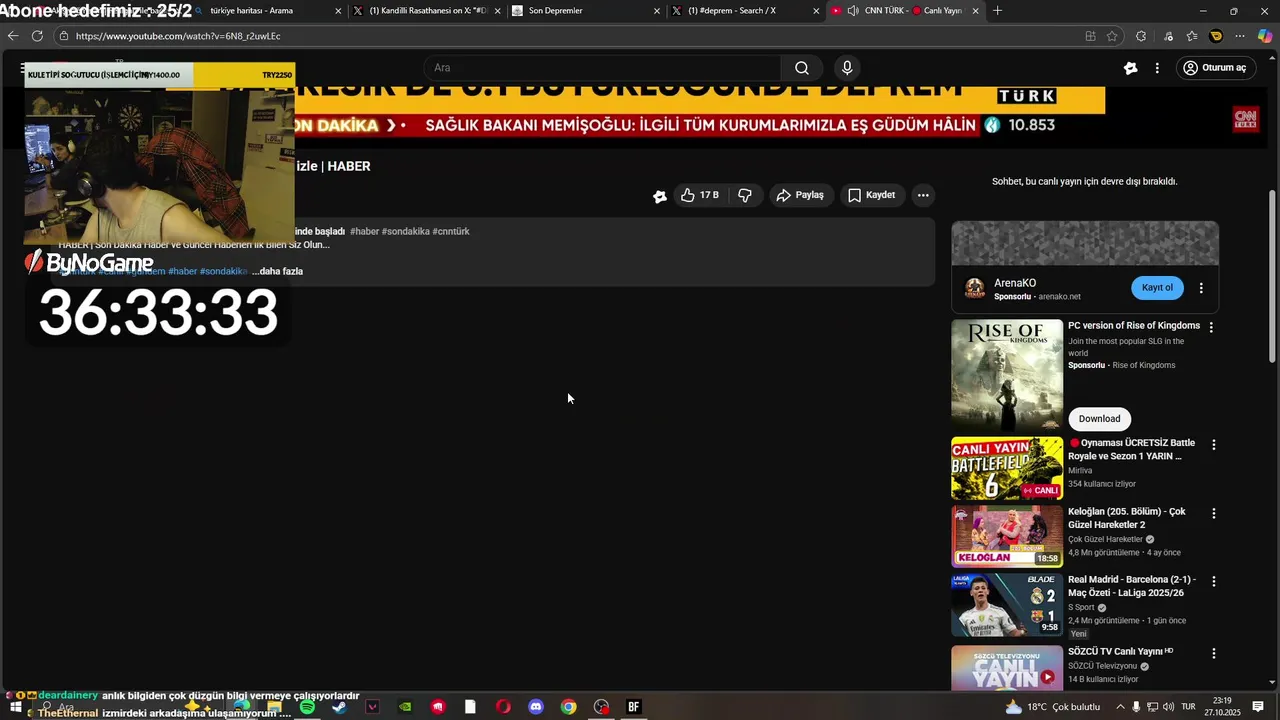Viewport: 1280px width, 720px height.
Task: Select the CNN TÜRK Canlı Yayın tab
Action: tap(904, 11)
